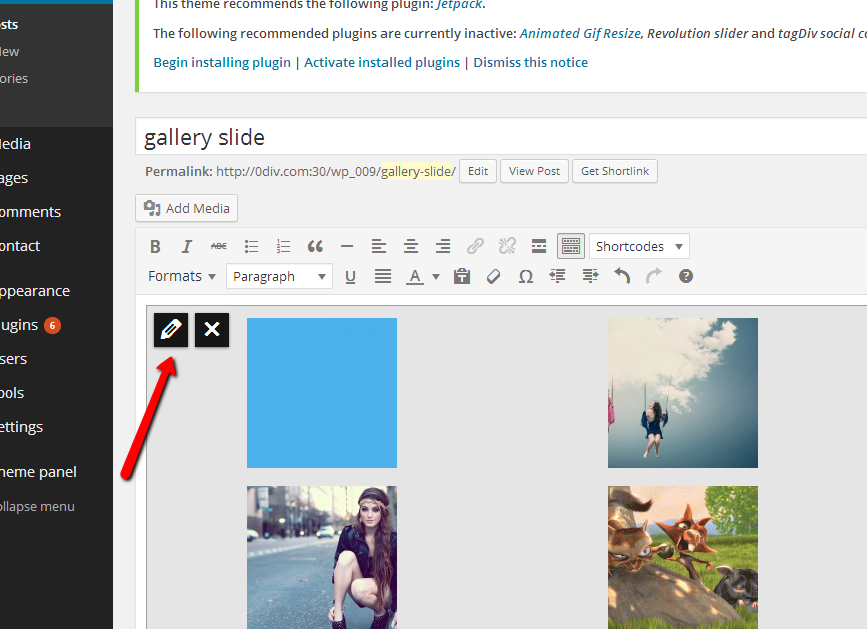Click the Add Media button
Image resolution: width=867 pixels, height=629 pixels.
[186, 208]
